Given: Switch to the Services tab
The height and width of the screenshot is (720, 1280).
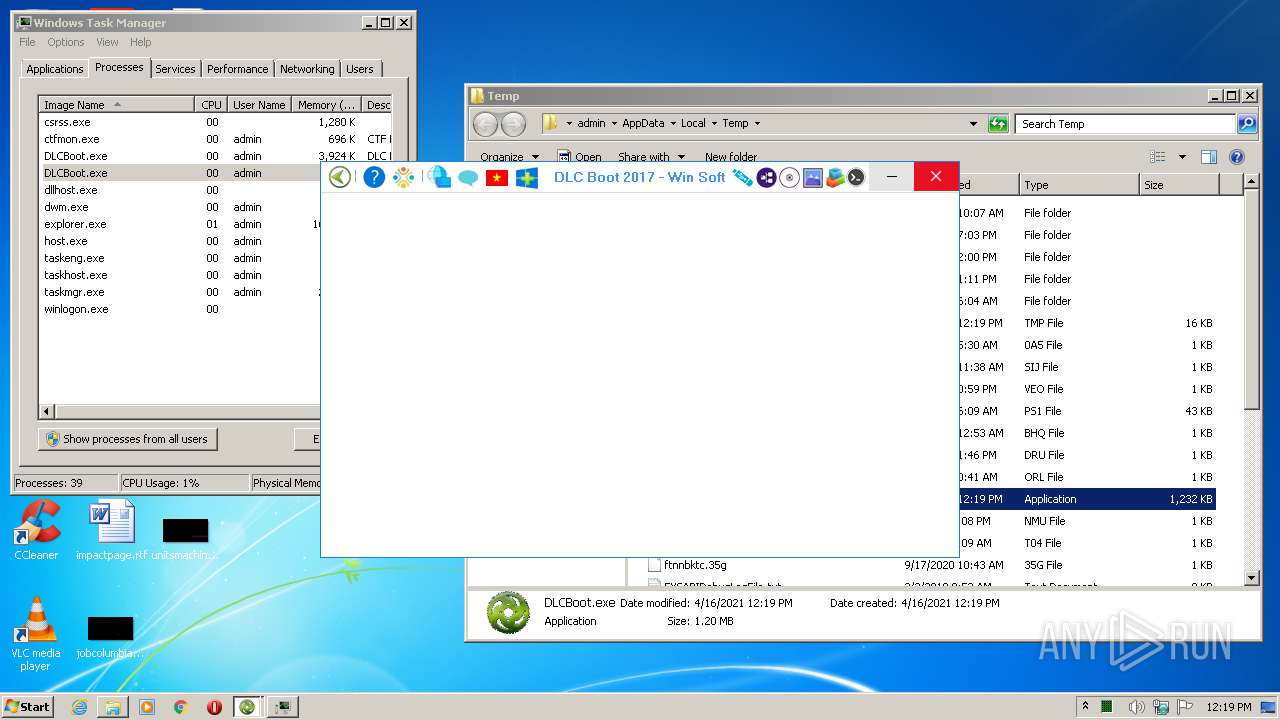Looking at the screenshot, I should (175, 69).
